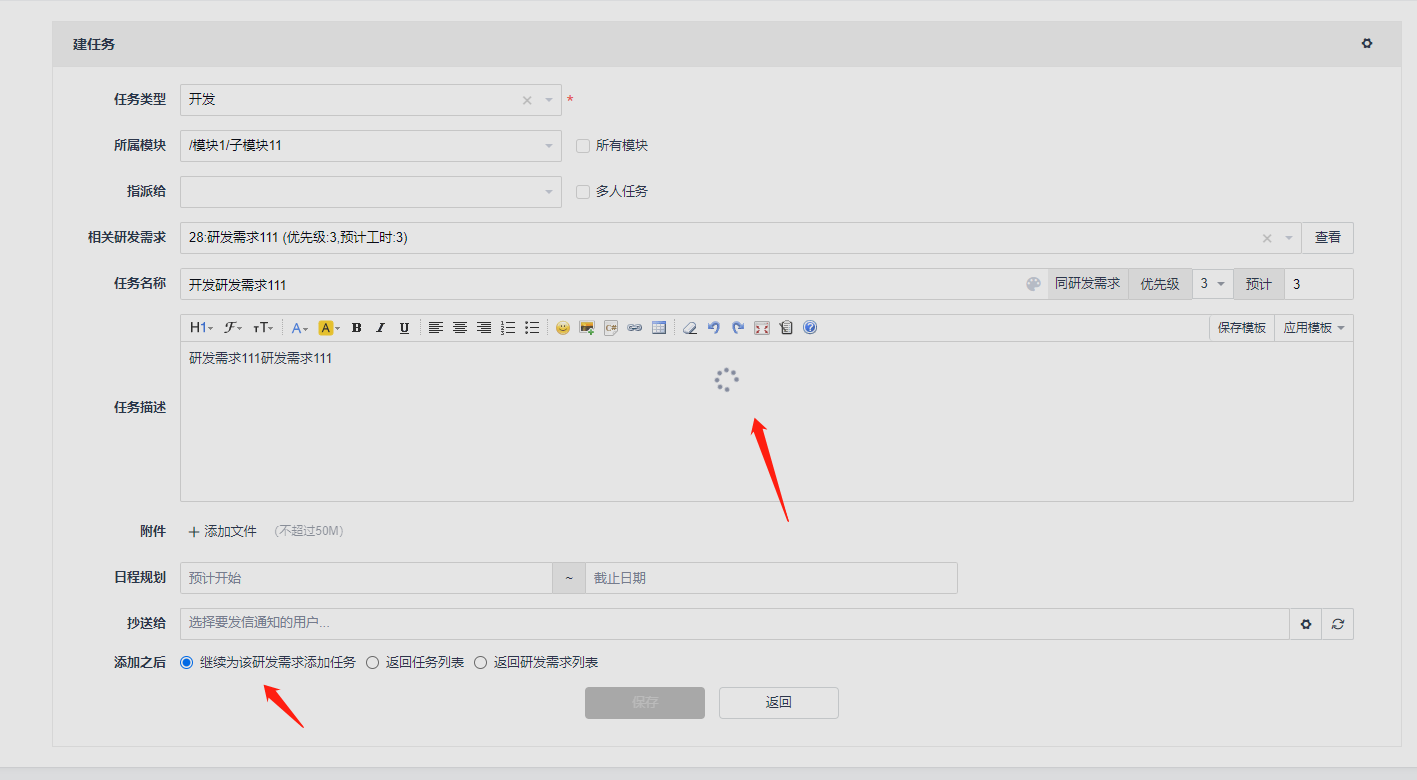Screen dimensions: 1417x780
Task: Insert hyperlink in description
Action: [635, 328]
